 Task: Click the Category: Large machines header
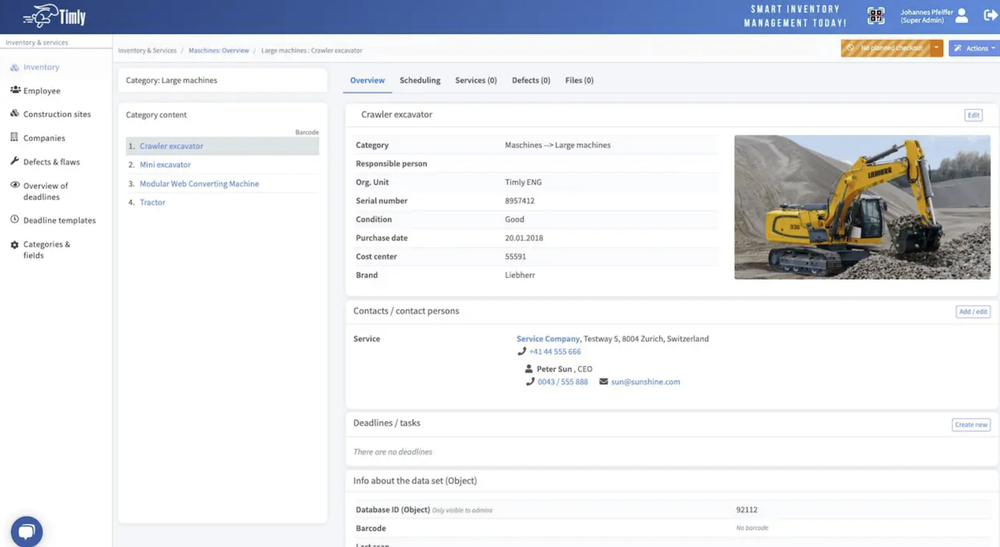[x=172, y=80]
